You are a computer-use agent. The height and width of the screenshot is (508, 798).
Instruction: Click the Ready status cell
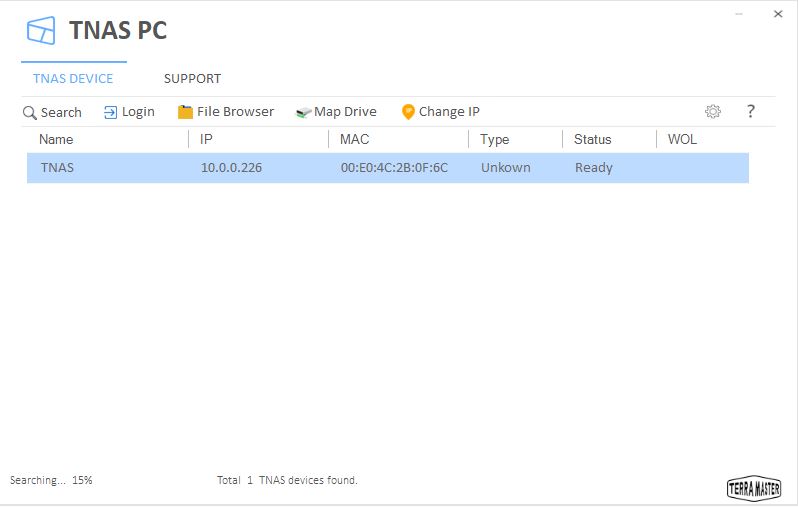pos(593,168)
